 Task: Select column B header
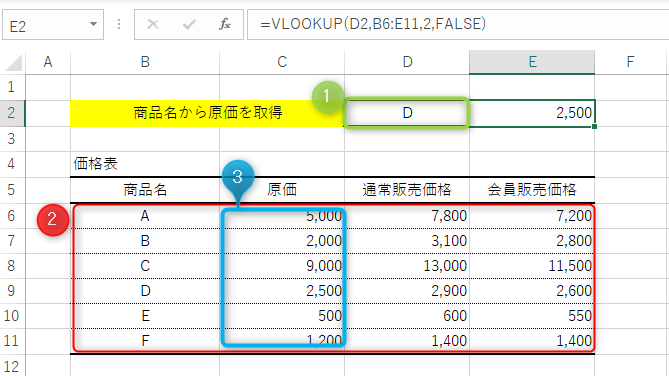[145, 62]
